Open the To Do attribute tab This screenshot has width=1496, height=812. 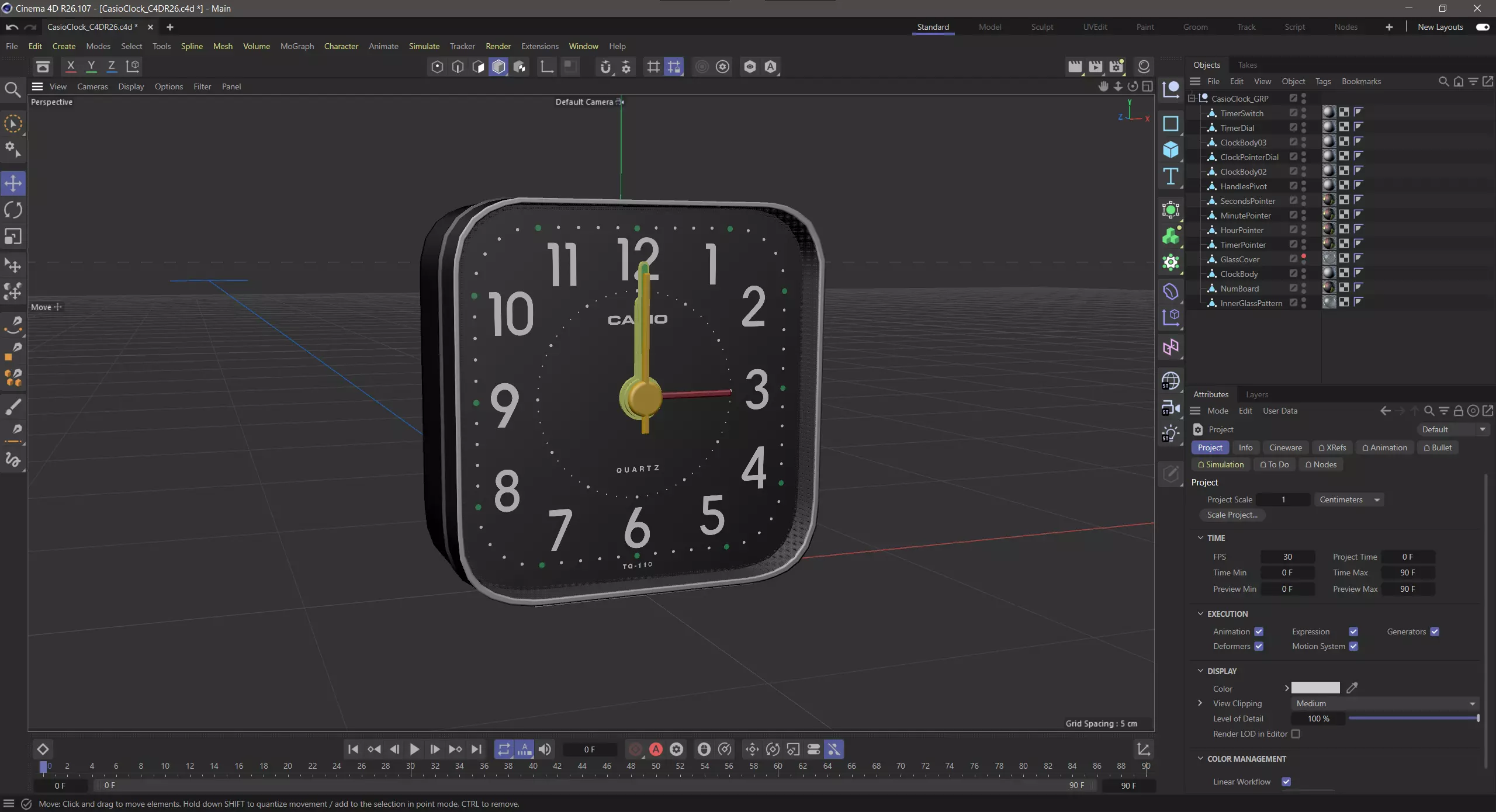click(x=1275, y=465)
